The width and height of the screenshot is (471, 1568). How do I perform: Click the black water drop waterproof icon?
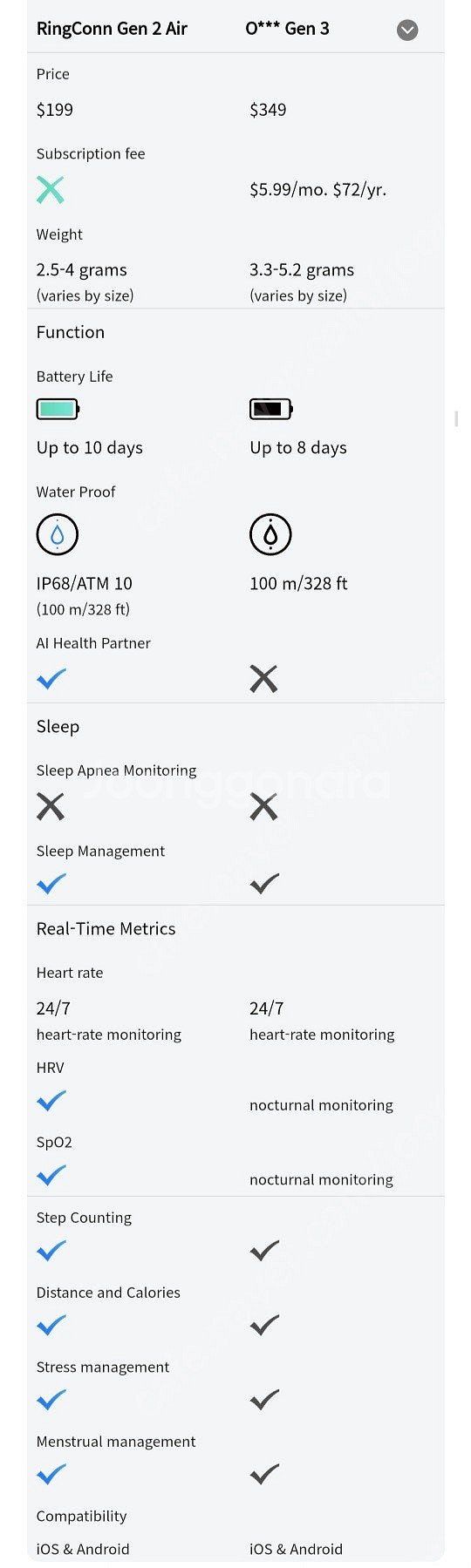tap(270, 534)
